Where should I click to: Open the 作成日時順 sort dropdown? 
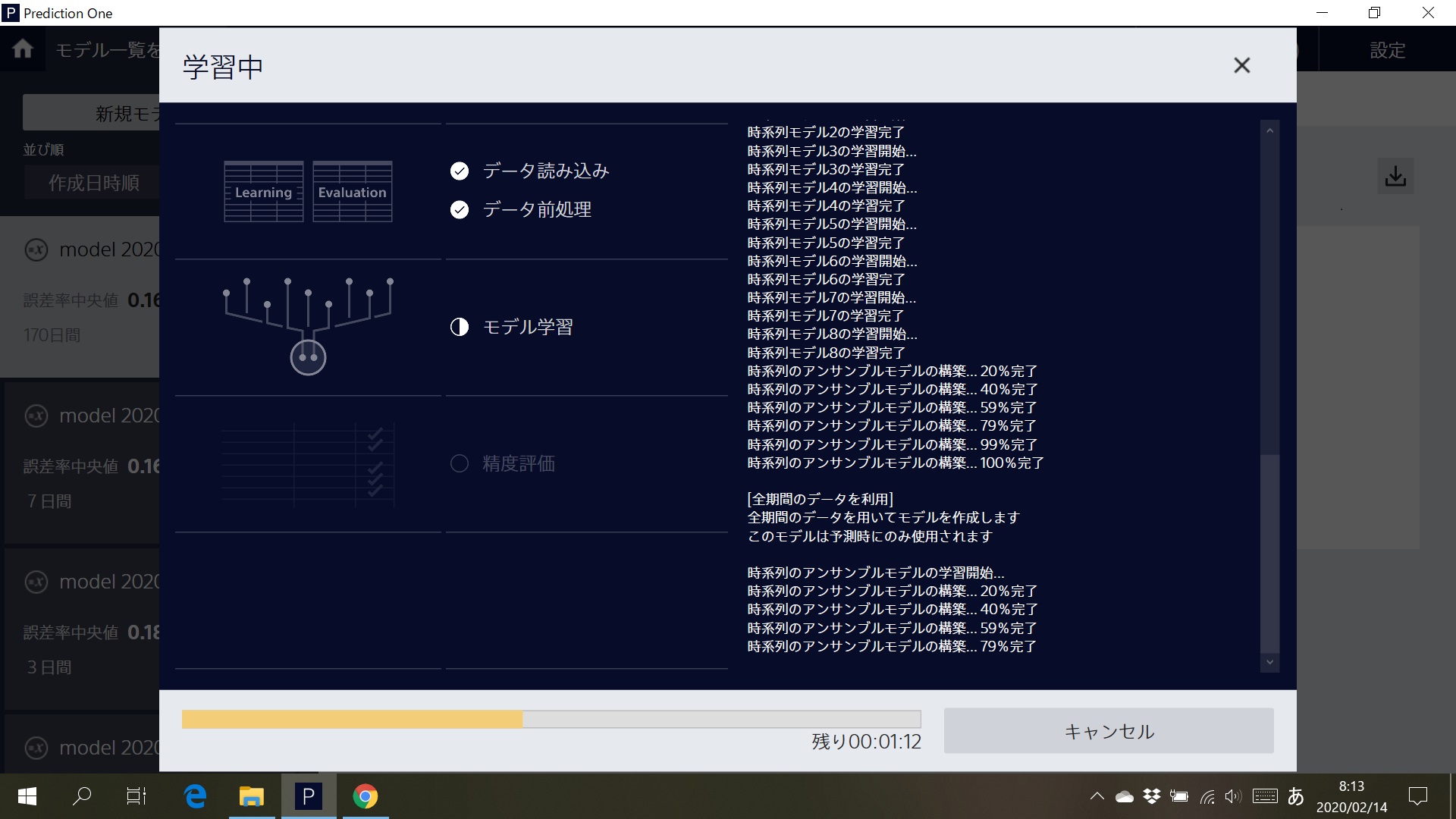click(x=92, y=183)
